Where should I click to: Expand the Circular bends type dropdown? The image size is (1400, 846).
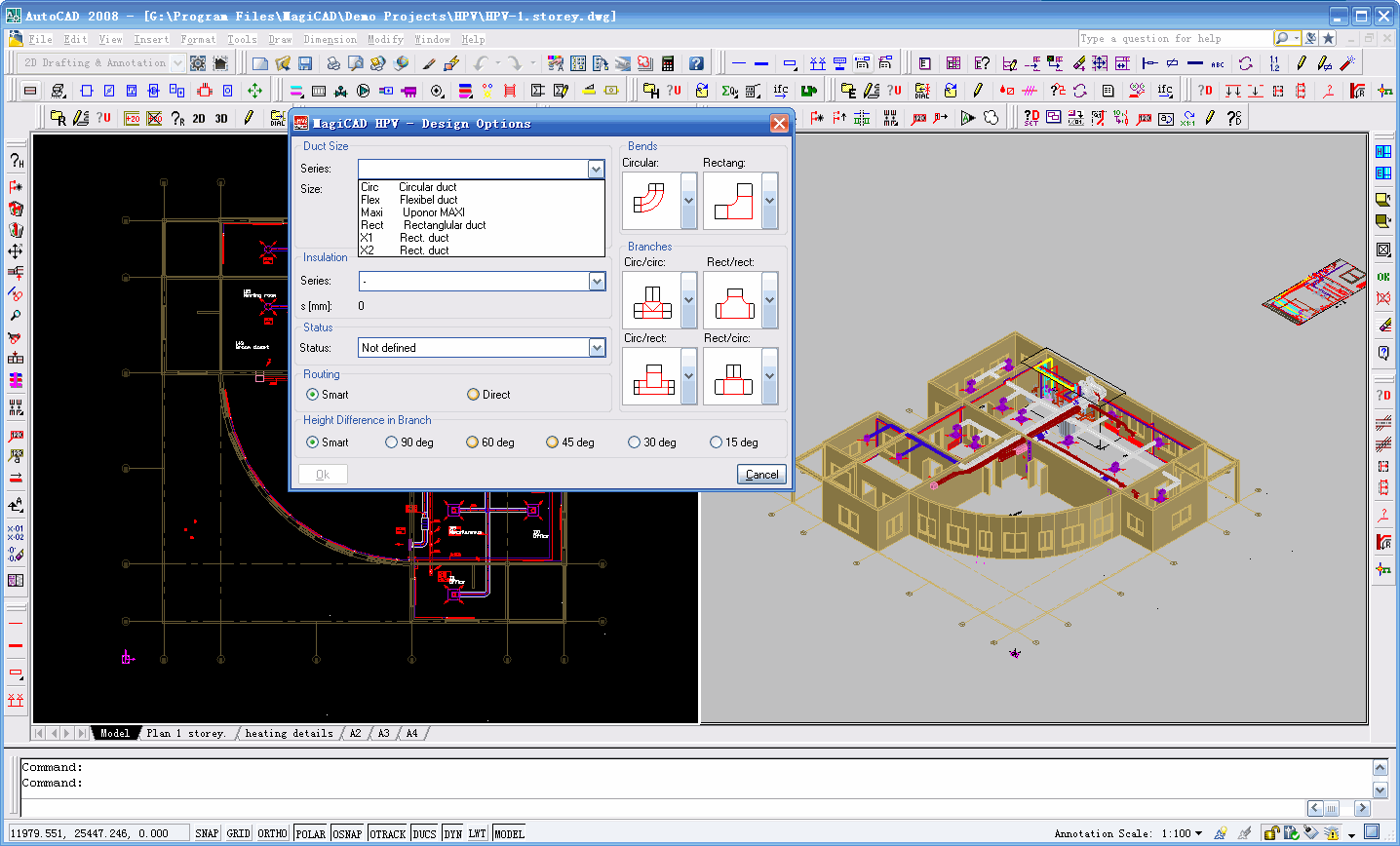688,201
